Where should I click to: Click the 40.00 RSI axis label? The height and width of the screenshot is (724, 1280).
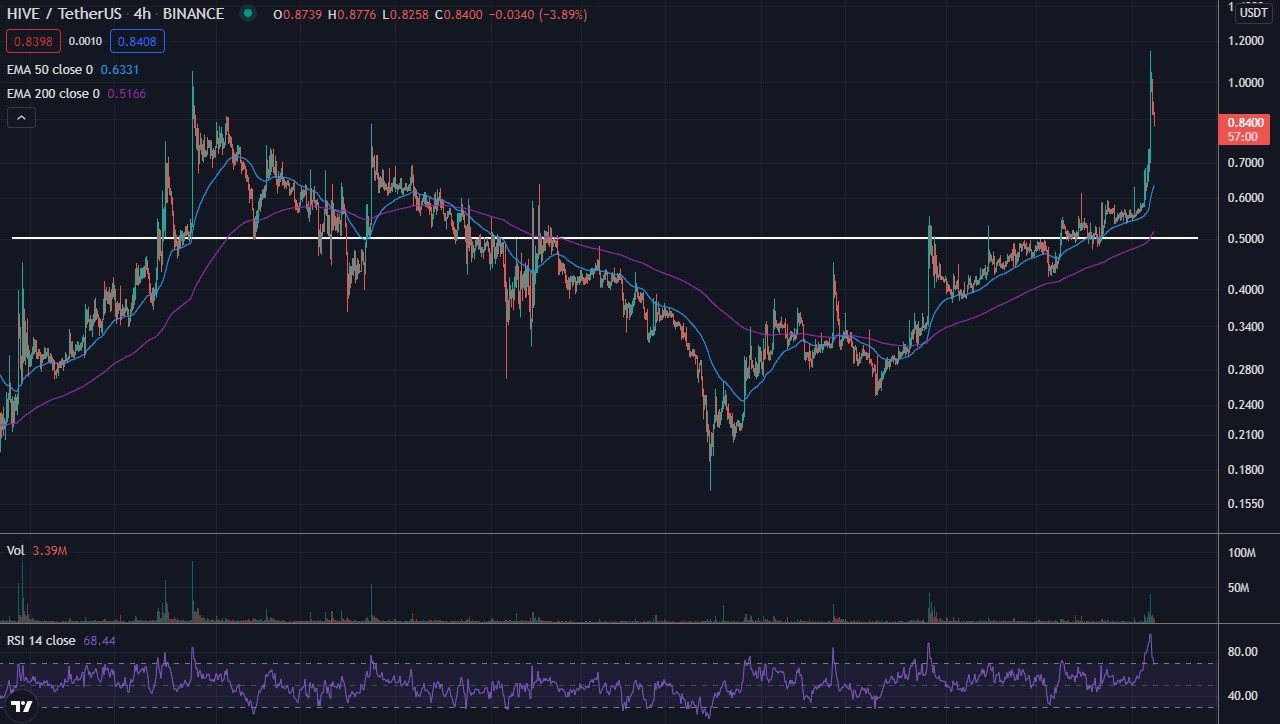pos(1242,696)
